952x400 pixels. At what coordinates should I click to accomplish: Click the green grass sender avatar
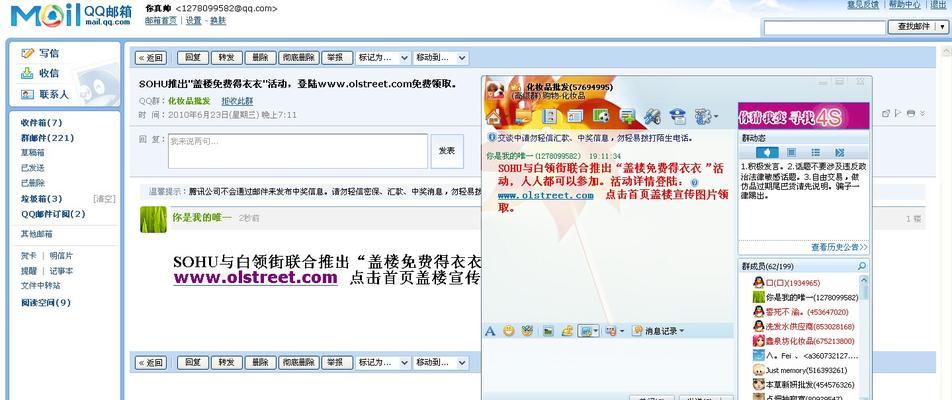click(x=153, y=219)
